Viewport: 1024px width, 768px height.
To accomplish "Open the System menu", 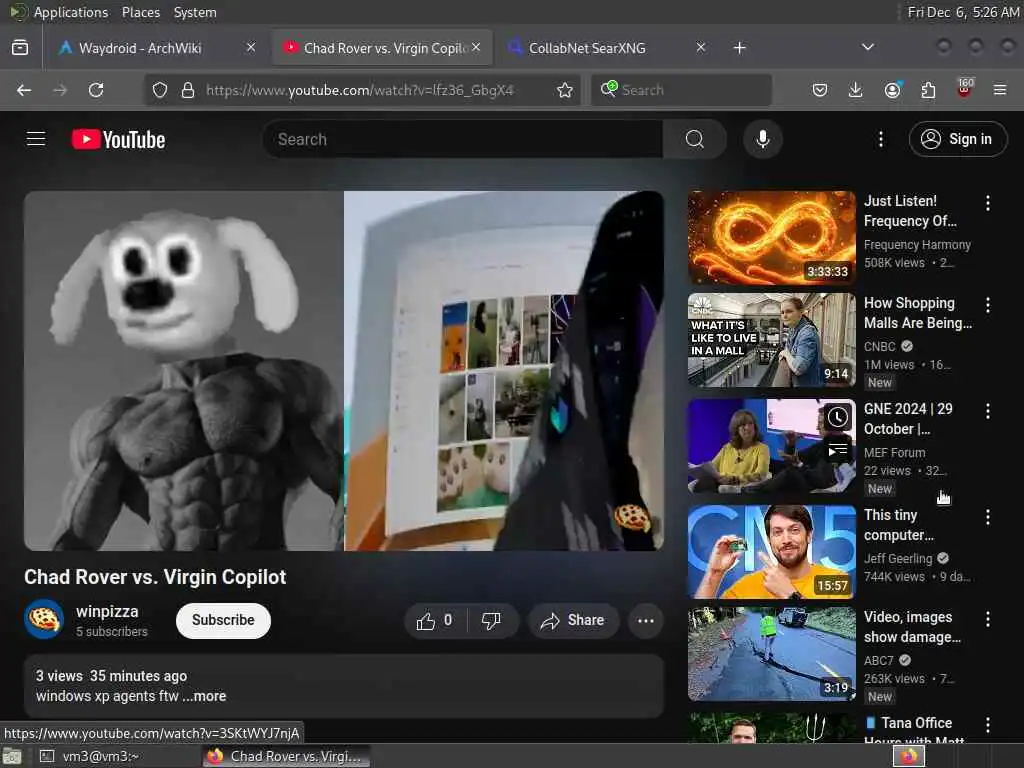I will point(195,12).
